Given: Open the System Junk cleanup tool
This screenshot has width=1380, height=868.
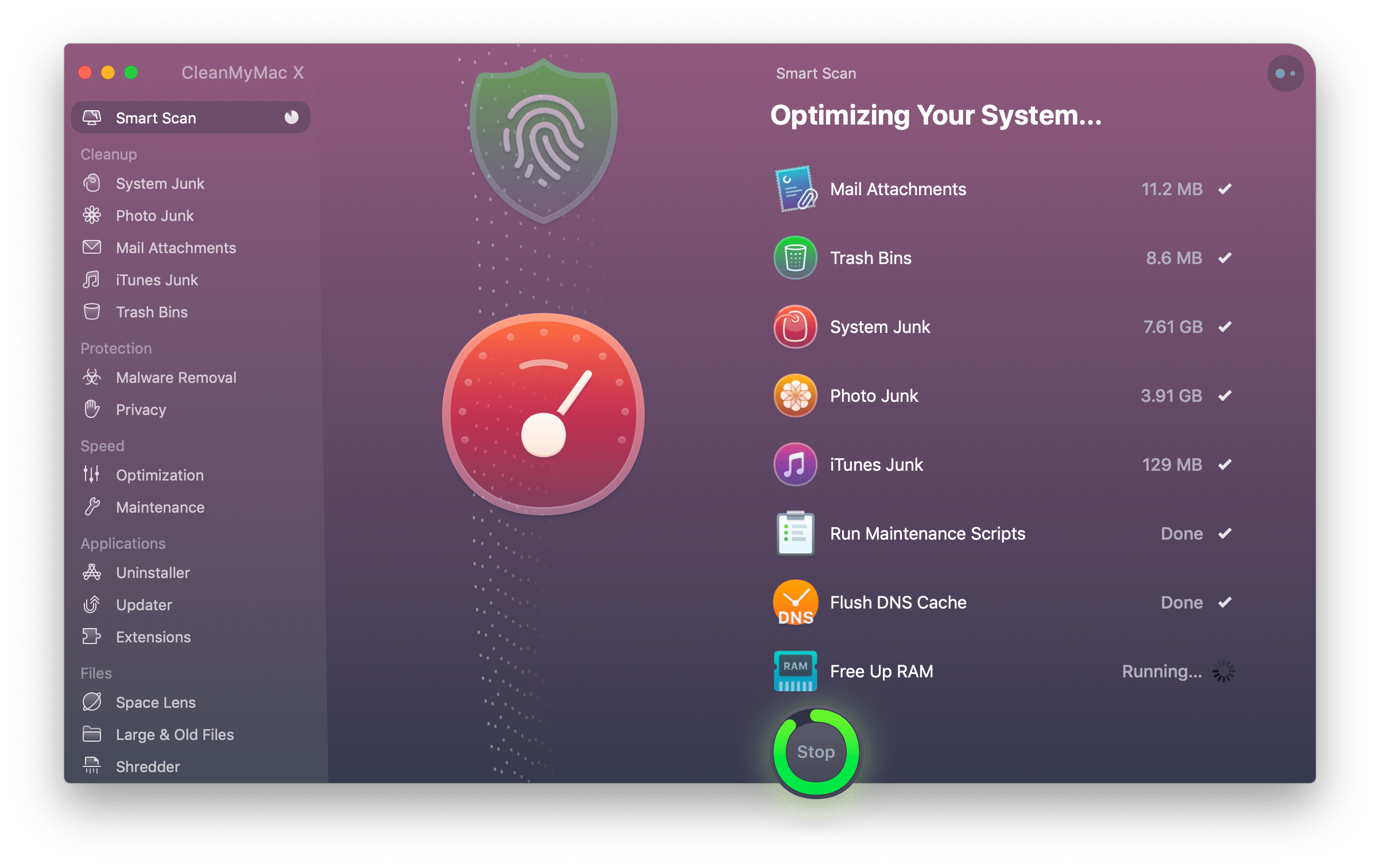Looking at the screenshot, I should click(x=160, y=183).
